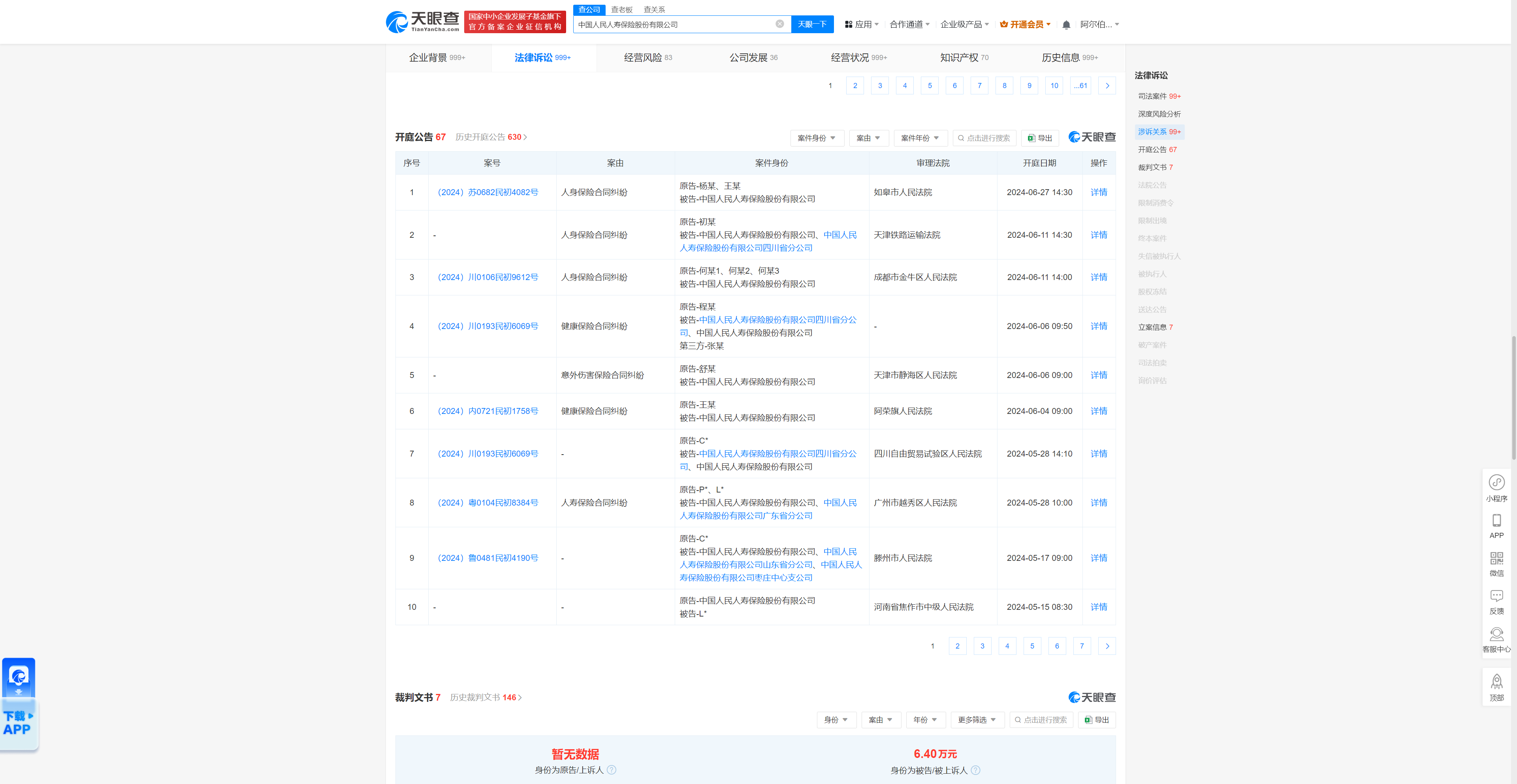Open the 反馈 feedback icon
Viewport: 1517px width, 784px height.
(x=1497, y=600)
